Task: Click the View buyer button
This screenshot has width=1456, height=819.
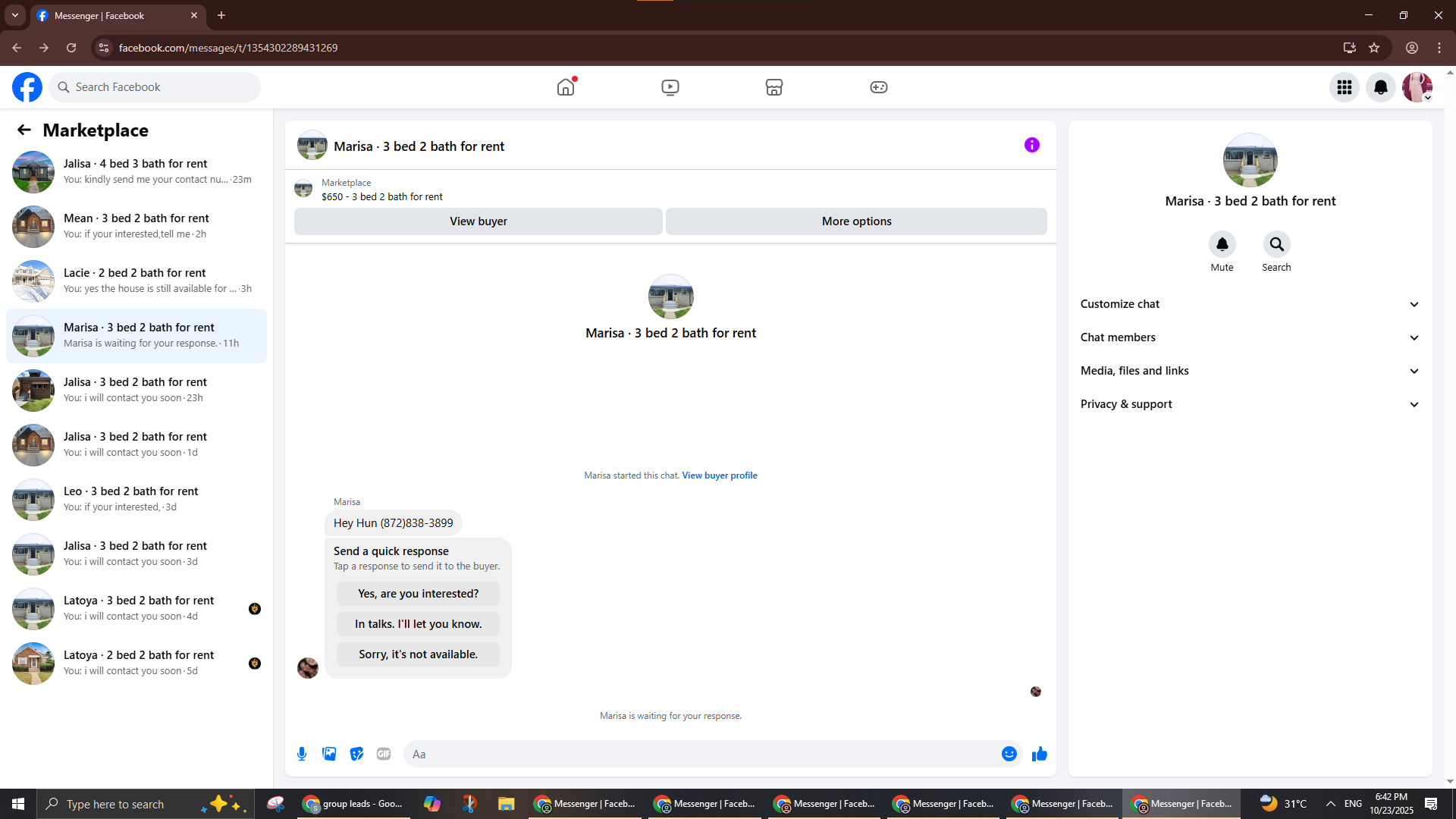Action: 479,221
